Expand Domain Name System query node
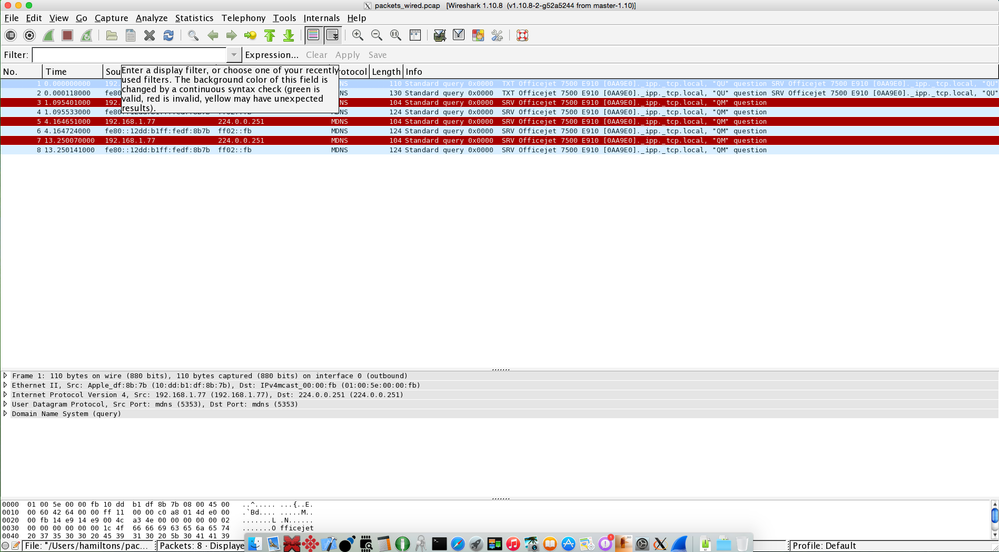999x552 pixels. pos(5,414)
